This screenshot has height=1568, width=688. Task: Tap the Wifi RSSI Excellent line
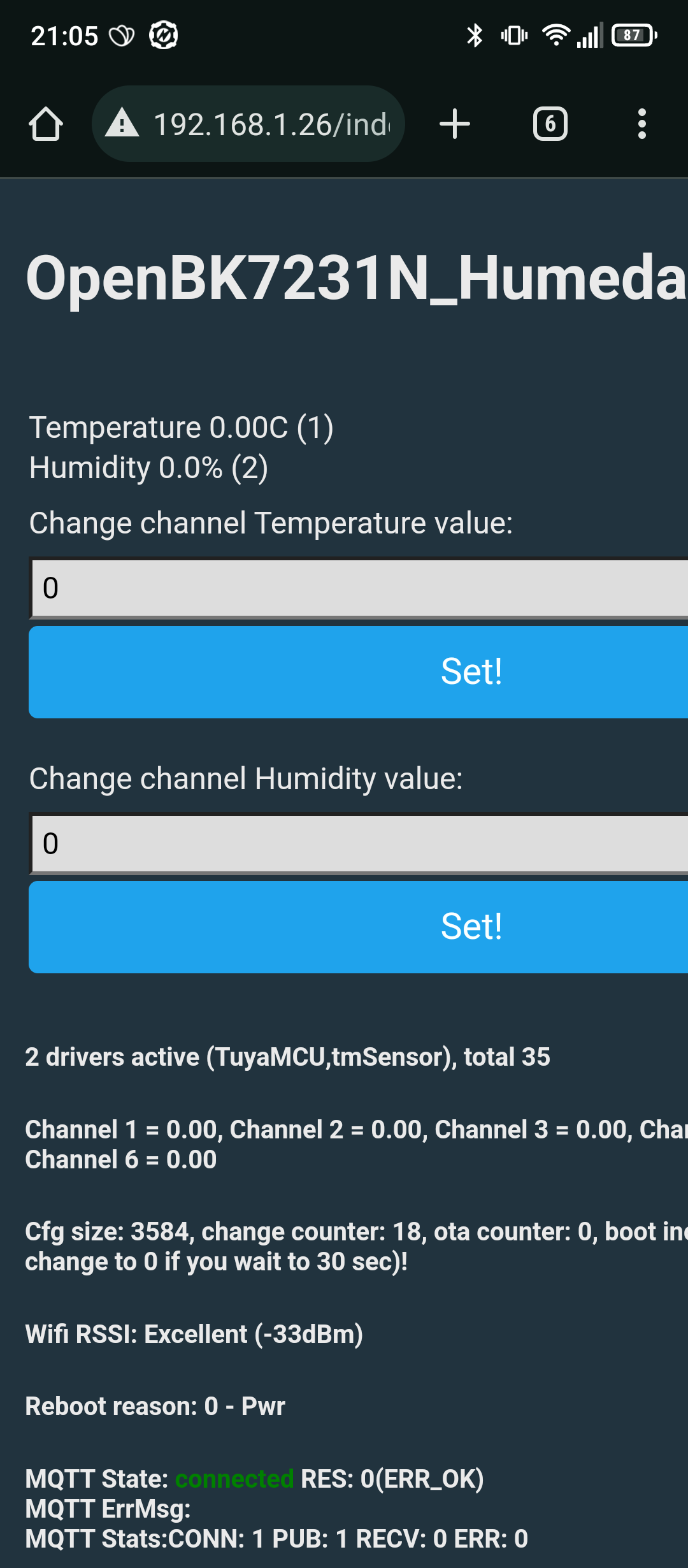[194, 1334]
